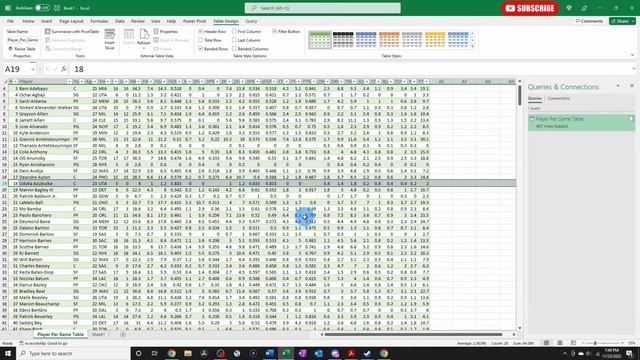Image resolution: width=640 pixels, height=360 pixels.
Task: Enable the Banded Columns checkbox
Action: click(234, 49)
